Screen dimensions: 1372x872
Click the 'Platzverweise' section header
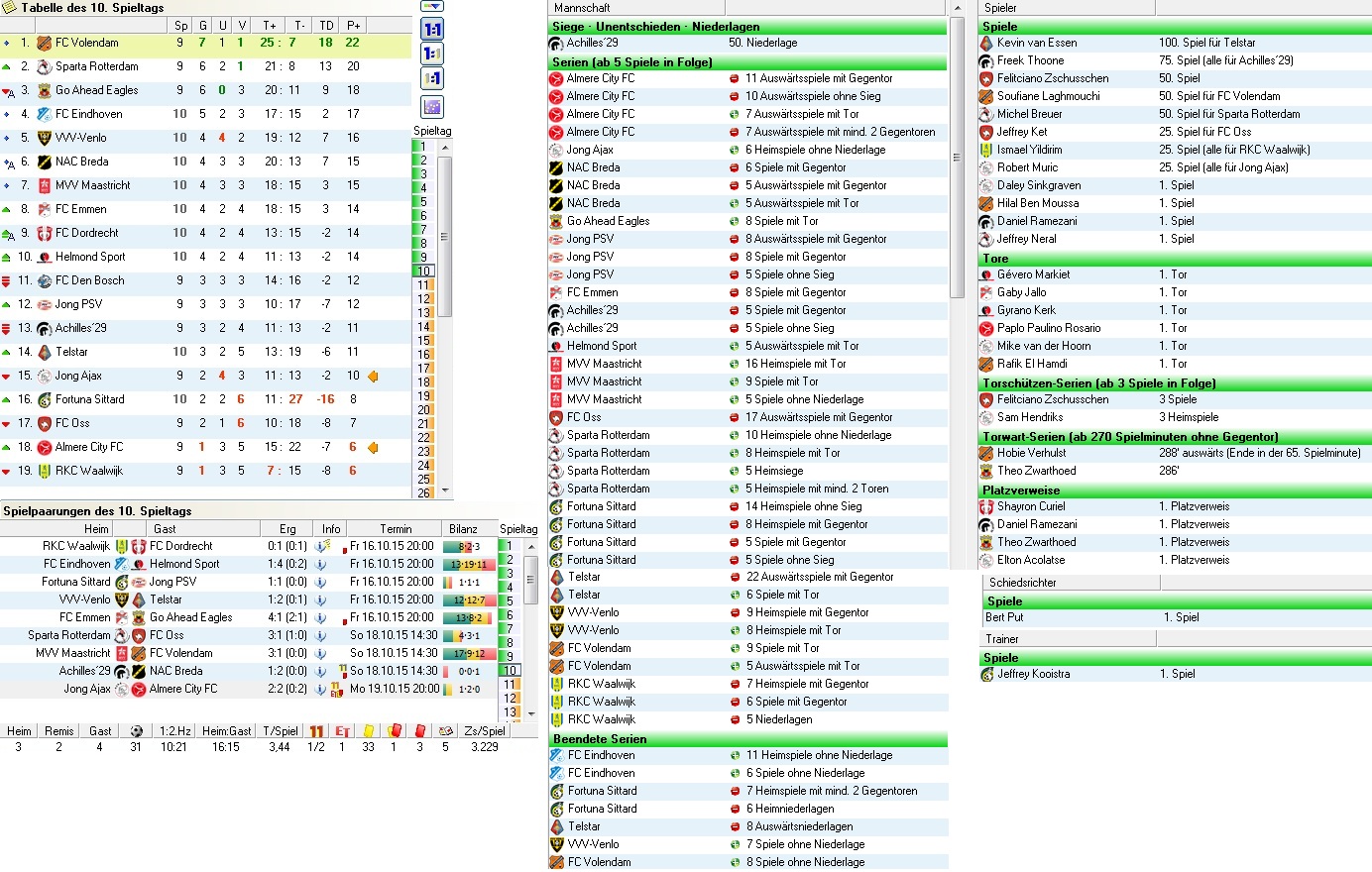point(1175,490)
